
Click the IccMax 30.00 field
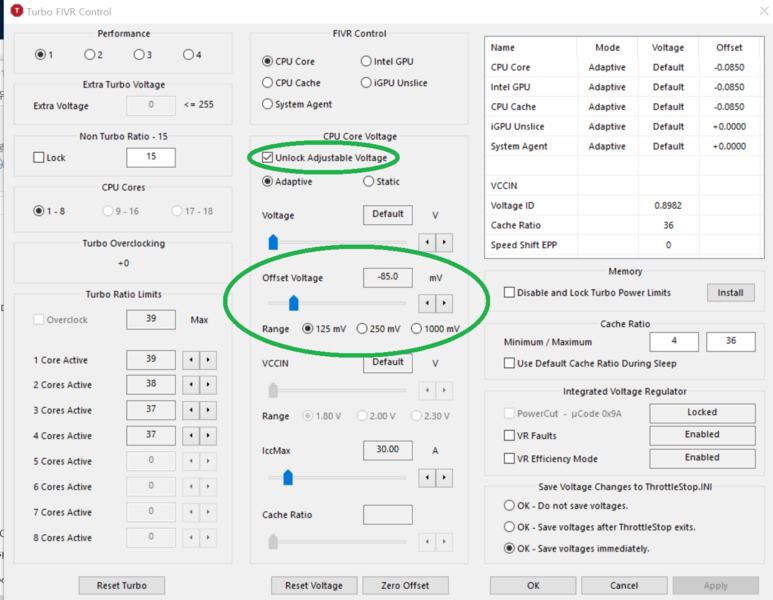(x=388, y=450)
